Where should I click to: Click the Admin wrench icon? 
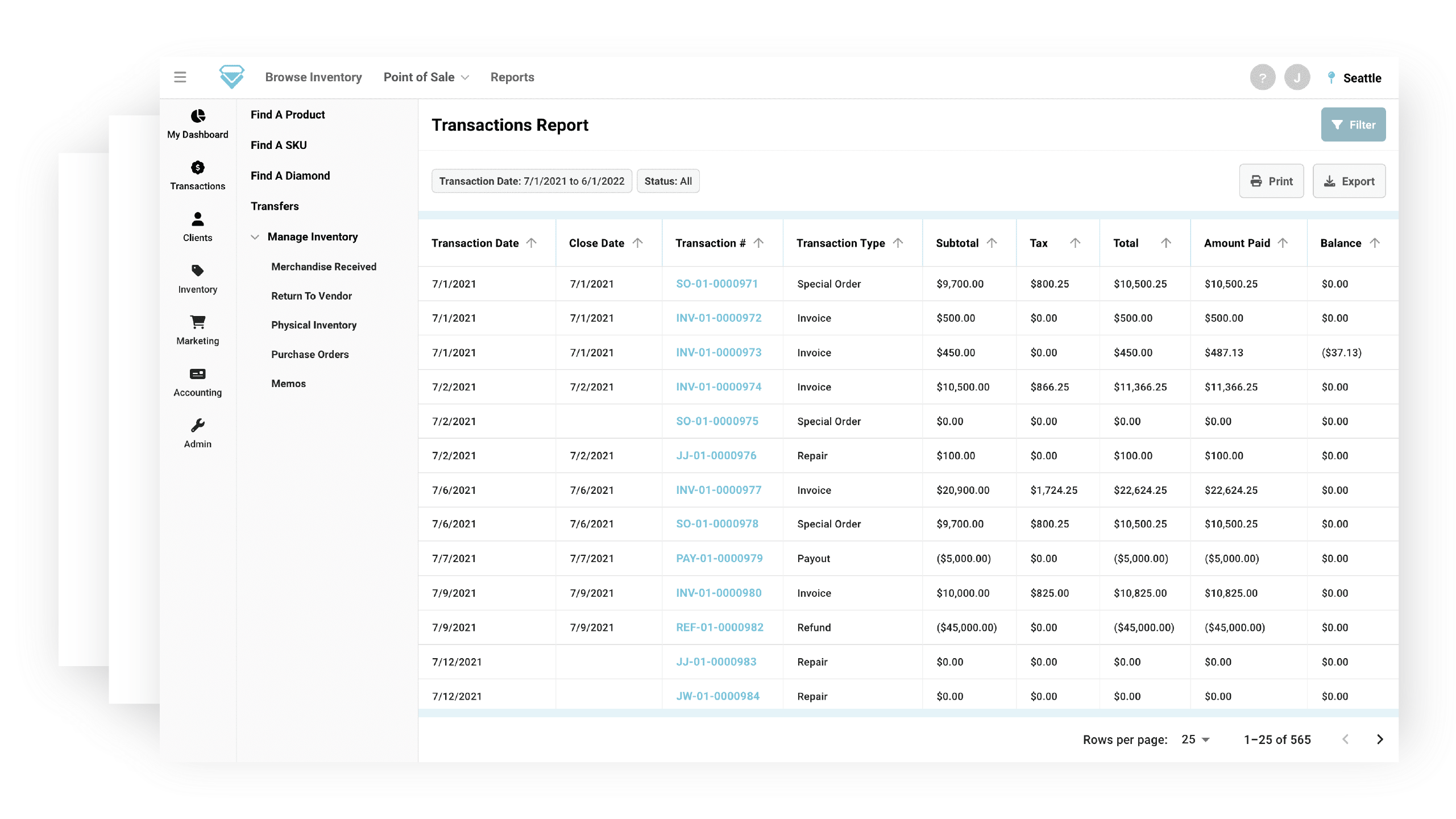point(197,424)
